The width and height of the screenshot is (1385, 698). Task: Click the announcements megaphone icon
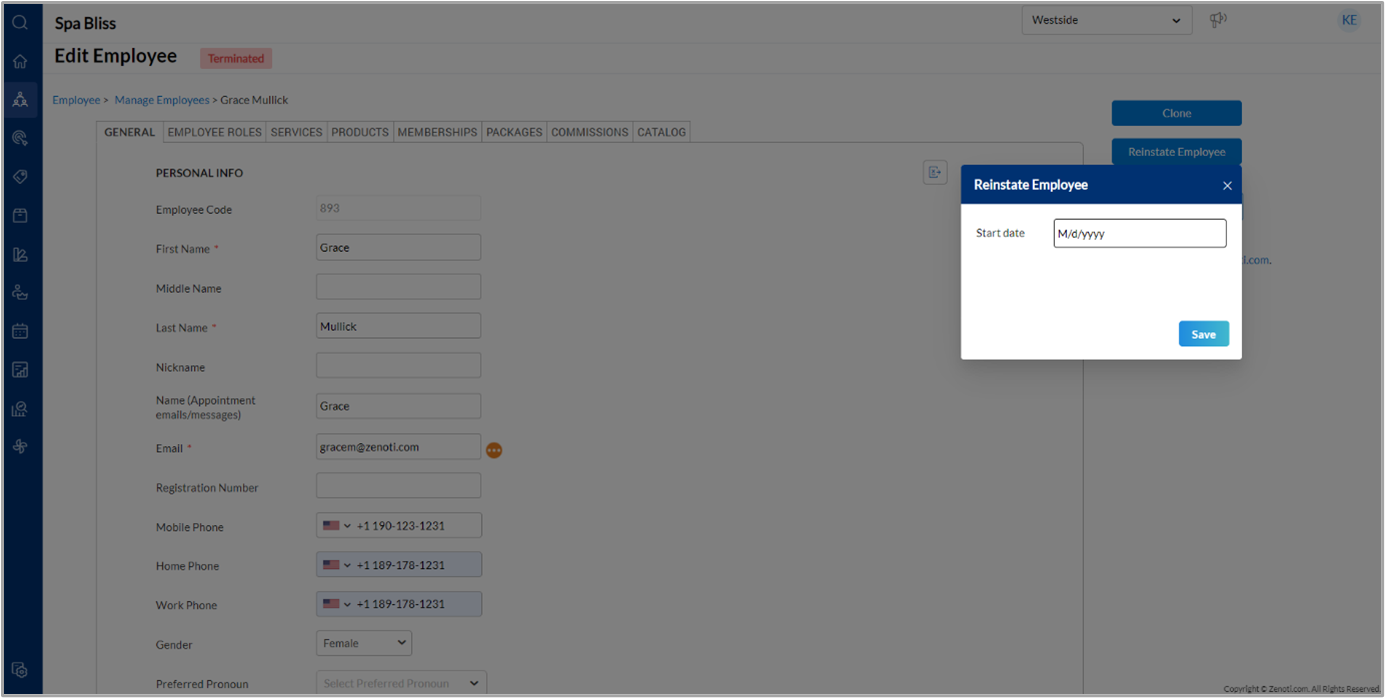[x=1218, y=20]
